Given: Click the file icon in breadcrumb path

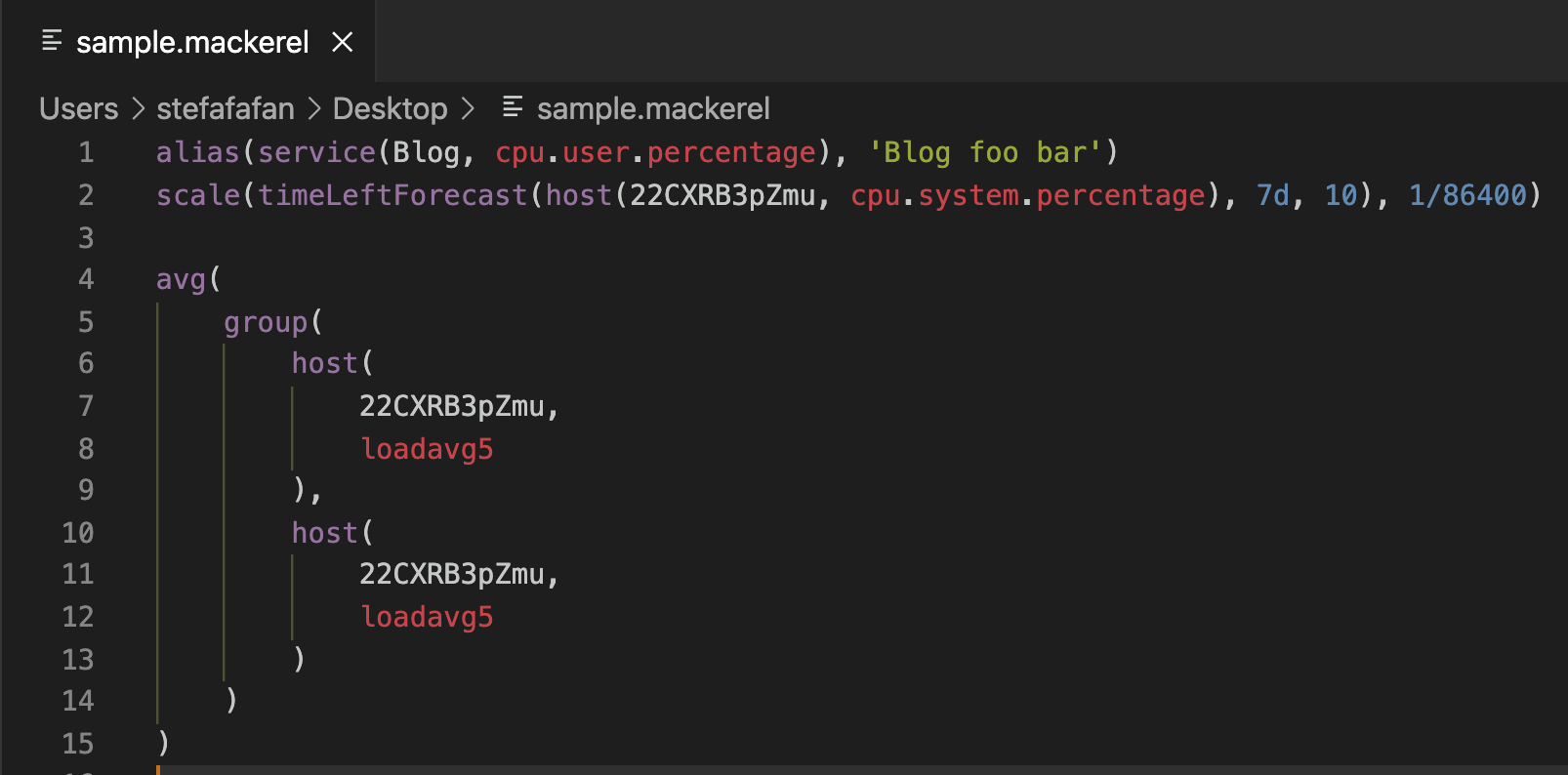Looking at the screenshot, I should [513, 107].
